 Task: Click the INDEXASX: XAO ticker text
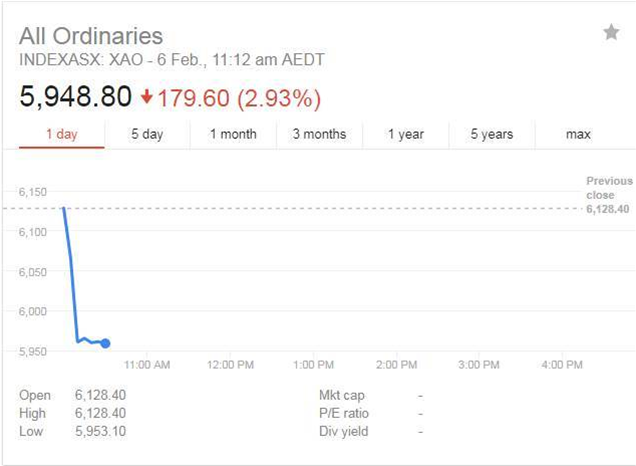pyautogui.click(x=81, y=60)
